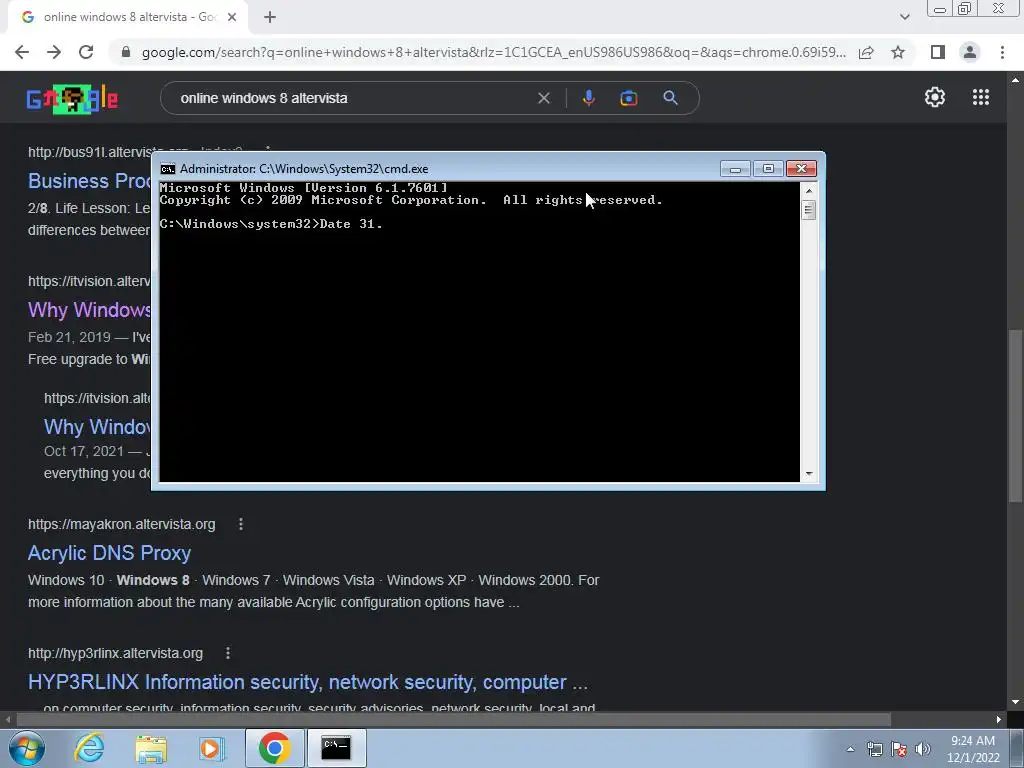Open Google apps grid

pos(981,97)
